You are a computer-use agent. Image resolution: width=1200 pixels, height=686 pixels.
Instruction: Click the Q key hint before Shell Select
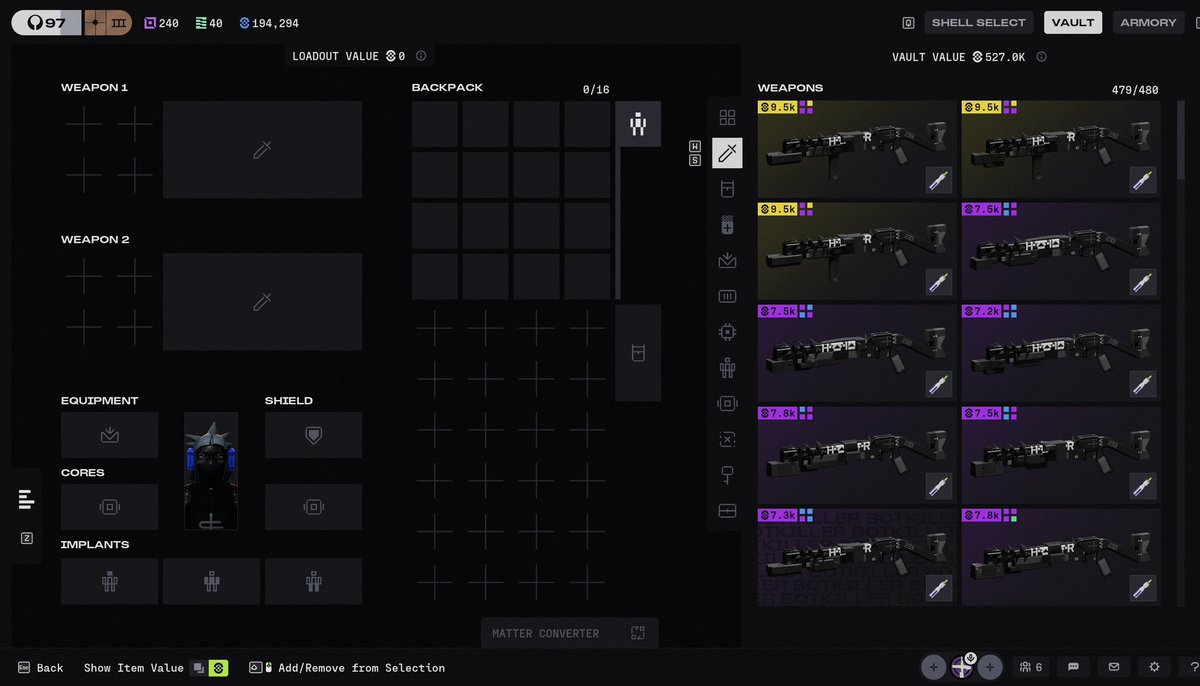[908, 23]
